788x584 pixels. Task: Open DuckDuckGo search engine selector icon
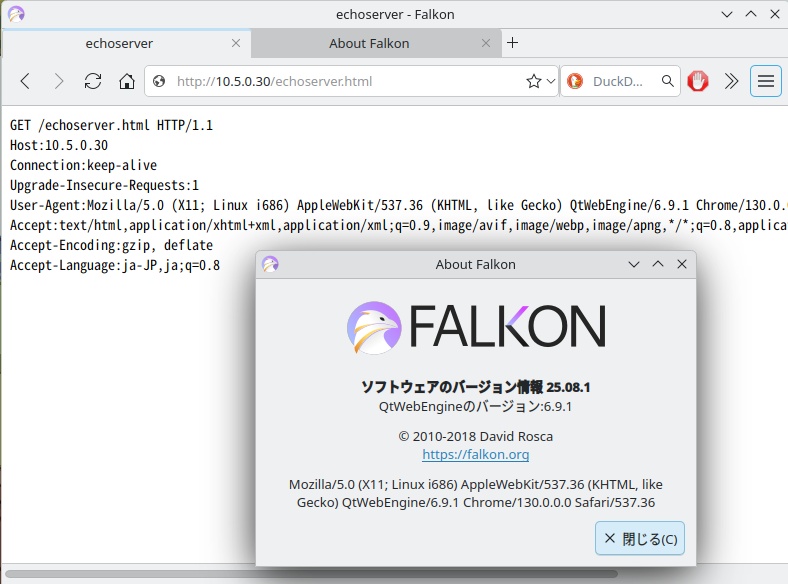pos(575,81)
